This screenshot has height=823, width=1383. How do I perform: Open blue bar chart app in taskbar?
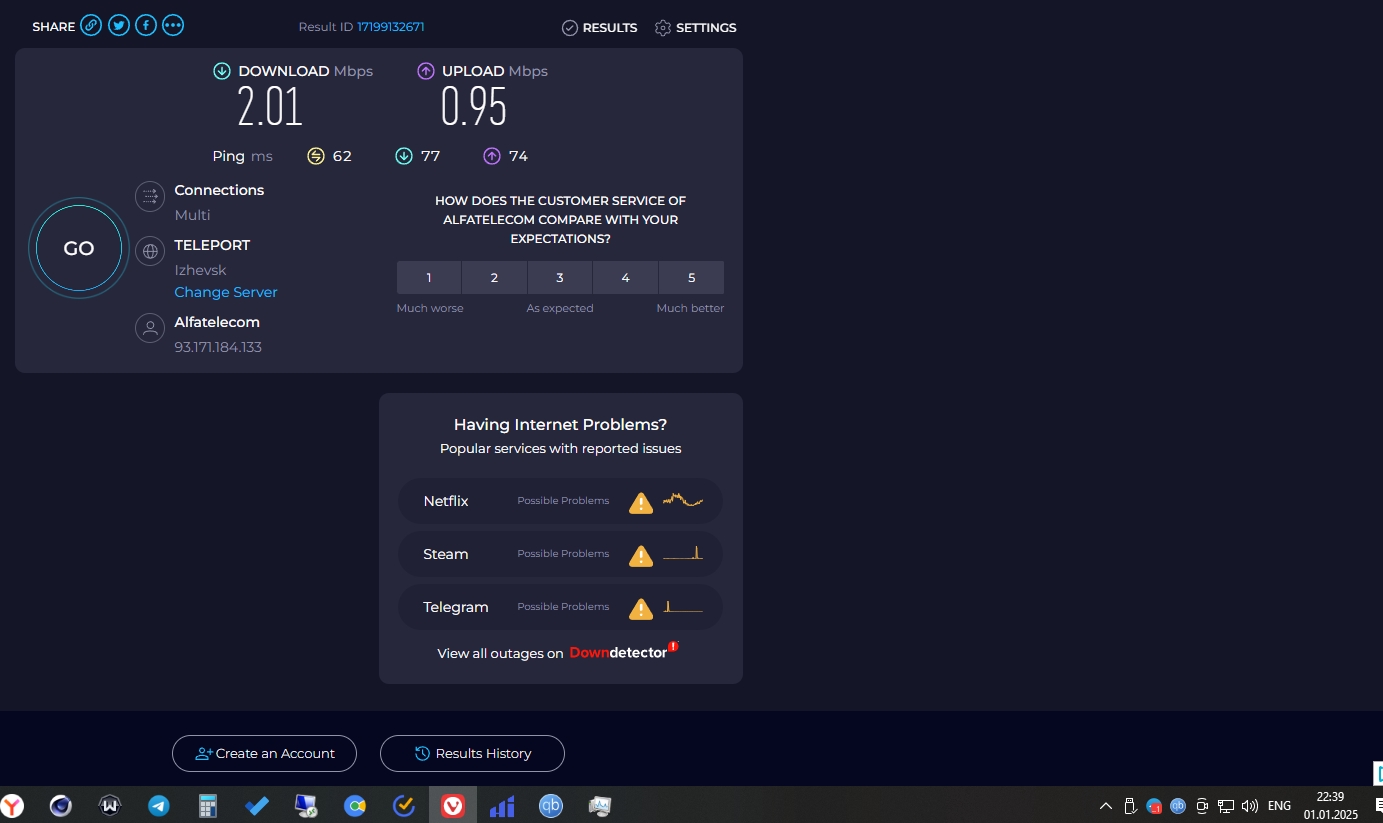pyautogui.click(x=502, y=805)
